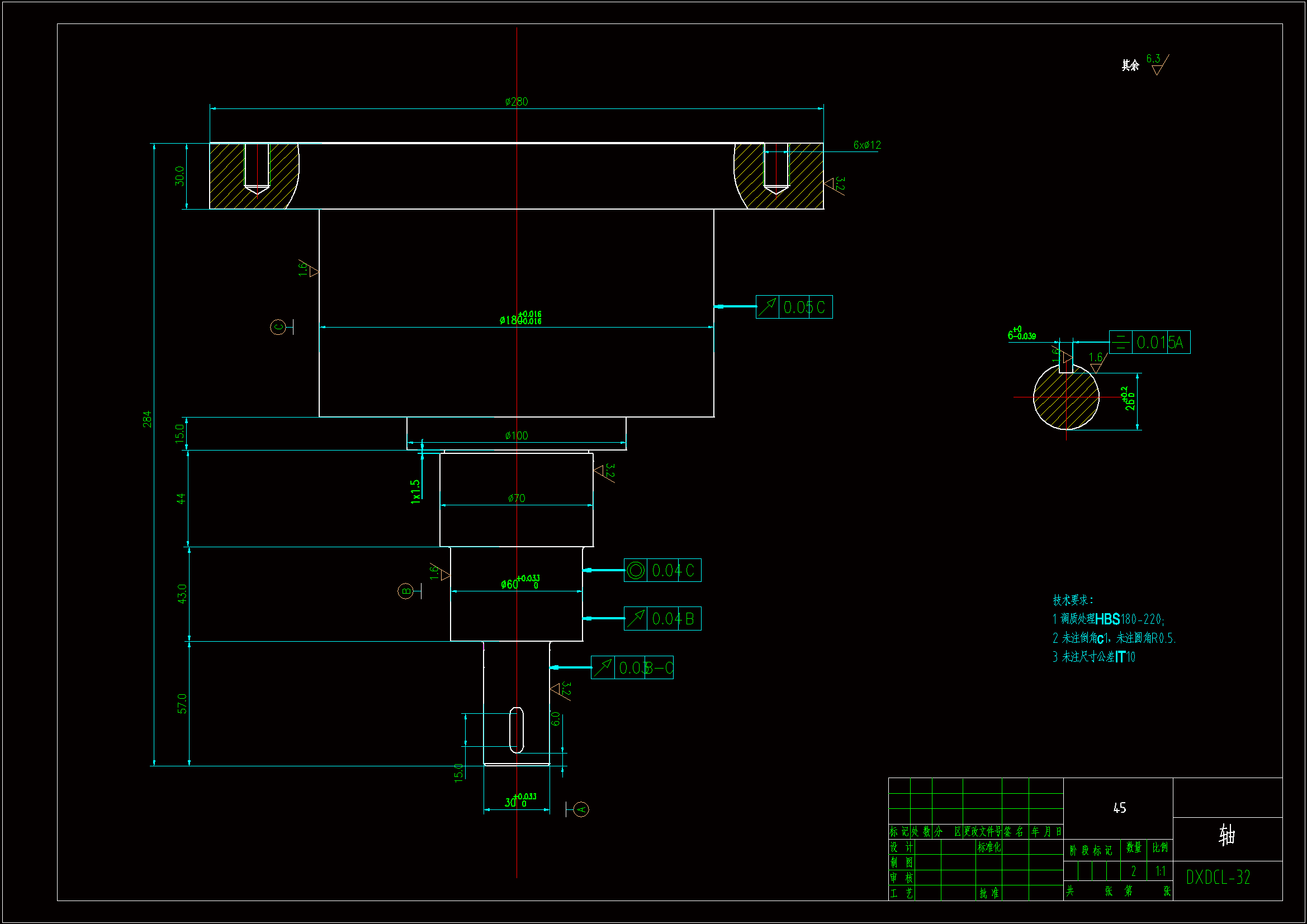Click the 1:1 scale value in the title block

[x=1160, y=871]
